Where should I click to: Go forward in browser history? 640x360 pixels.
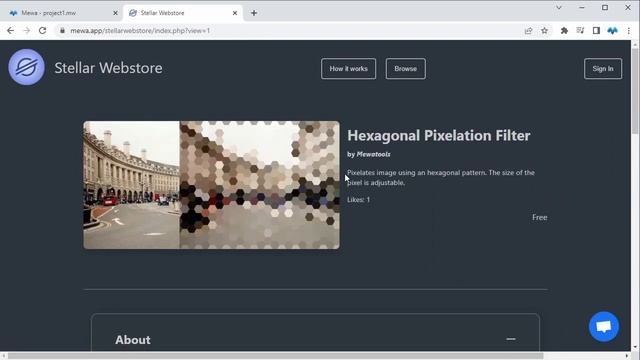click(x=27, y=31)
